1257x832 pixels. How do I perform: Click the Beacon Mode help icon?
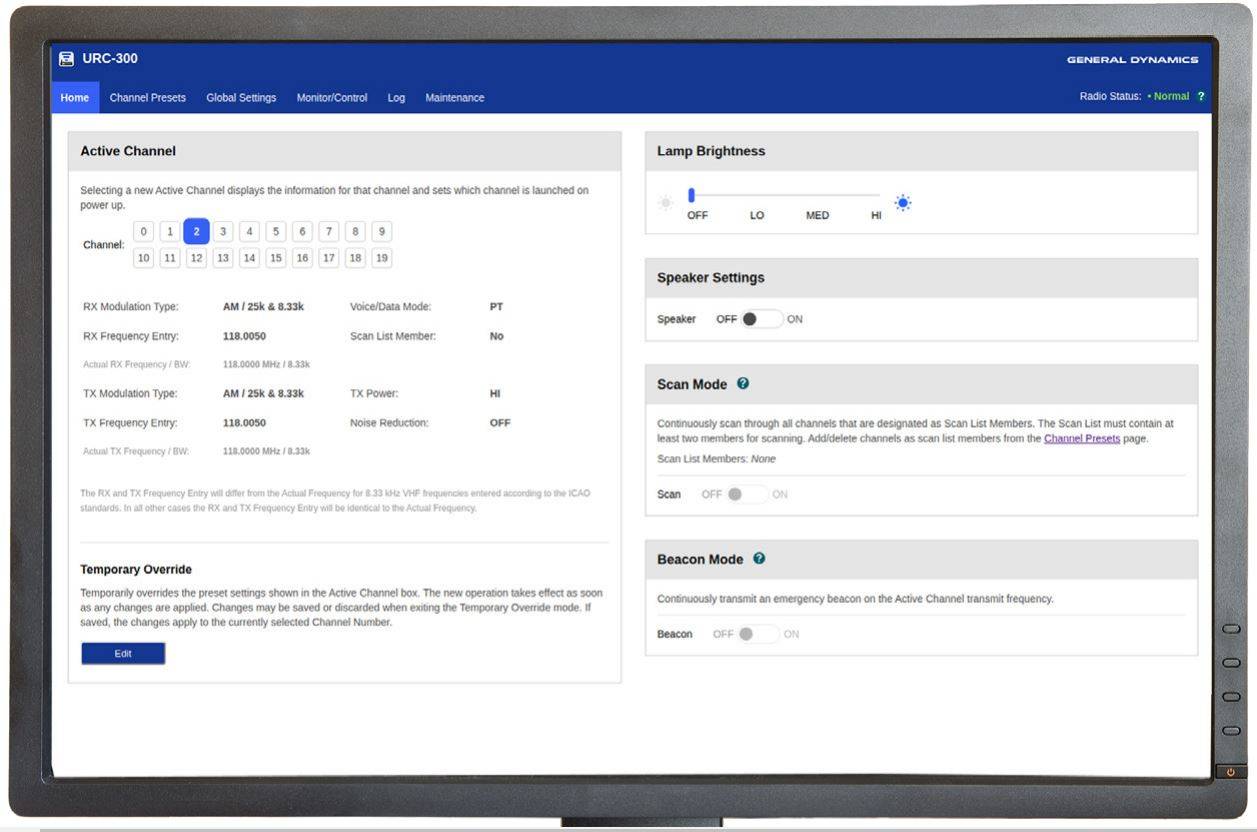759,559
